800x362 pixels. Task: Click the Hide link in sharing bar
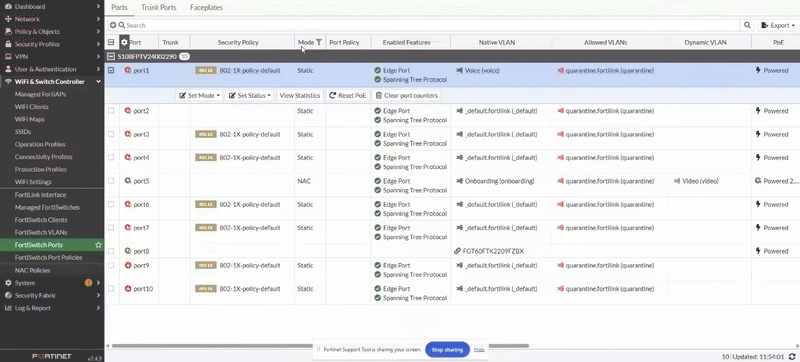[479, 349]
